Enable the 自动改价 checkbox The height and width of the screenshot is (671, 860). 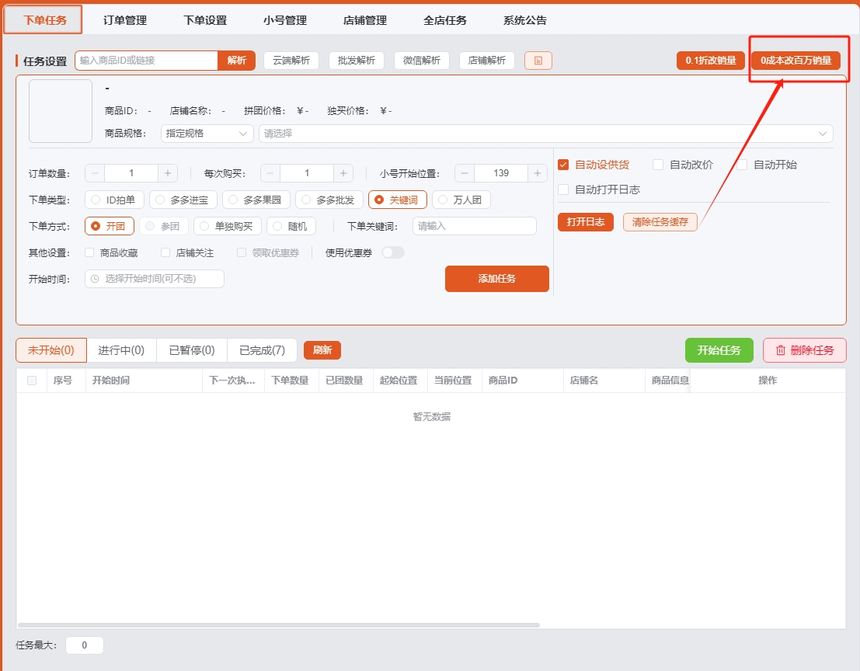[x=658, y=165]
